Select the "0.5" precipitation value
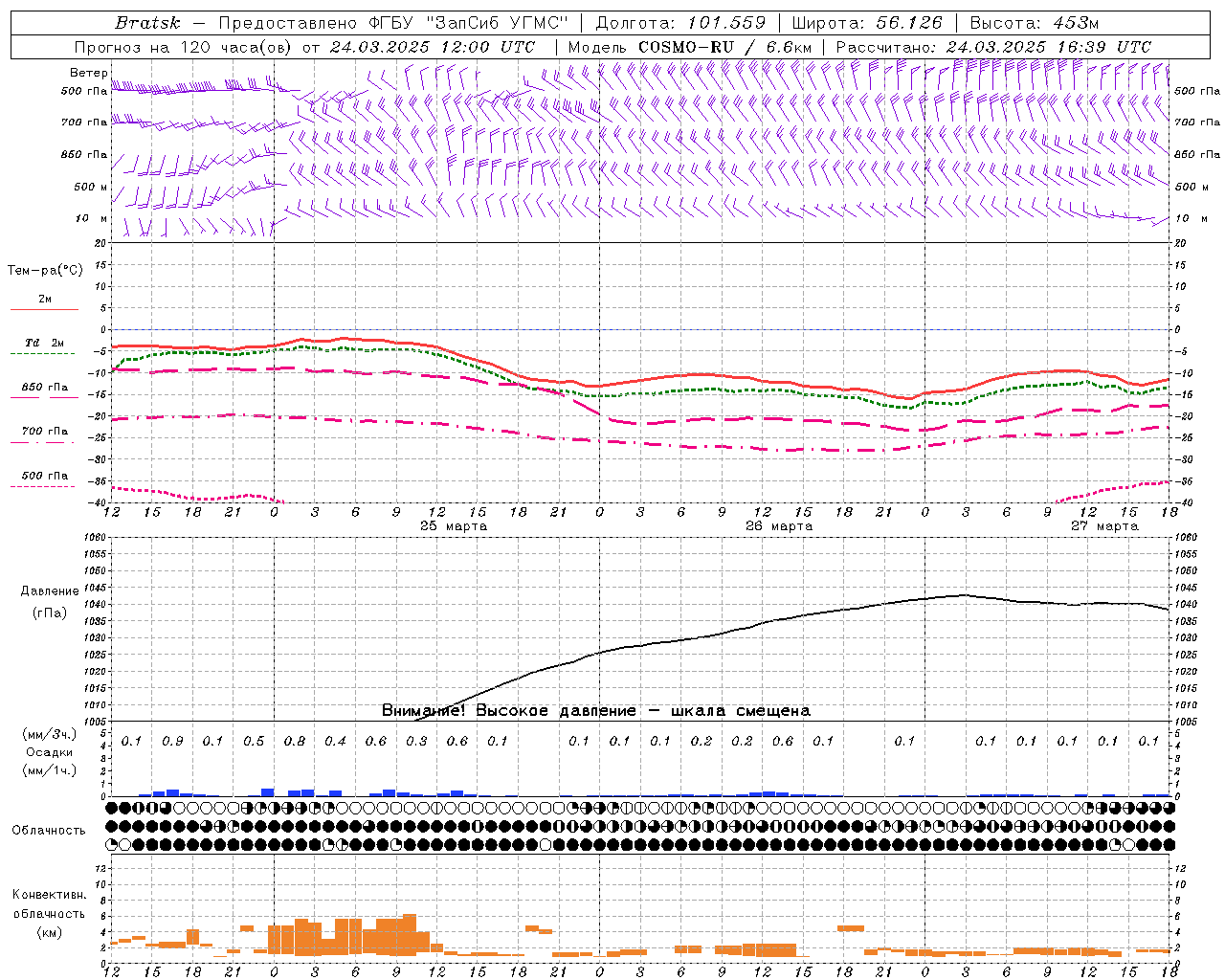1225x980 pixels. [254, 742]
